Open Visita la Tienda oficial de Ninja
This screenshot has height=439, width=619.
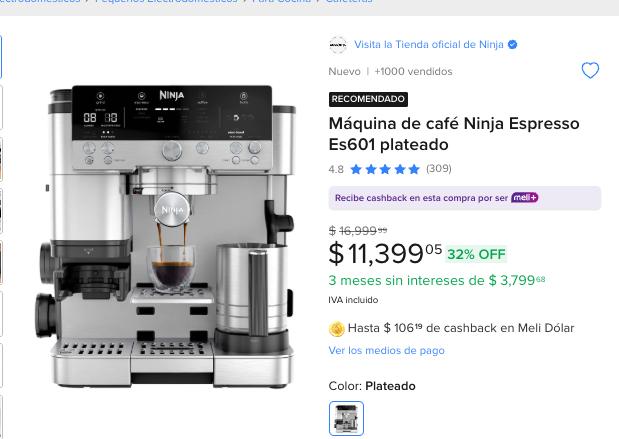point(429,45)
